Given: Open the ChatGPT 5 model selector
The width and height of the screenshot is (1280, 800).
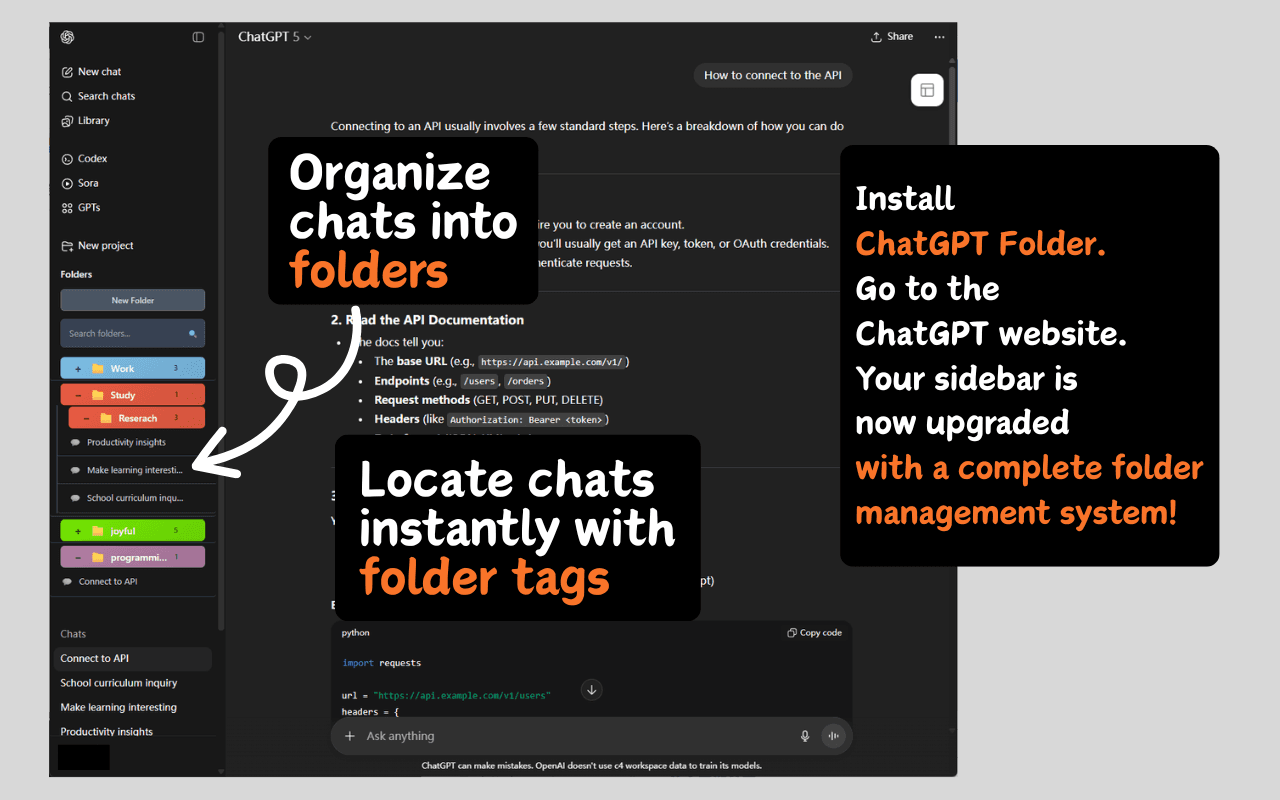Looking at the screenshot, I should tap(275, 36).
